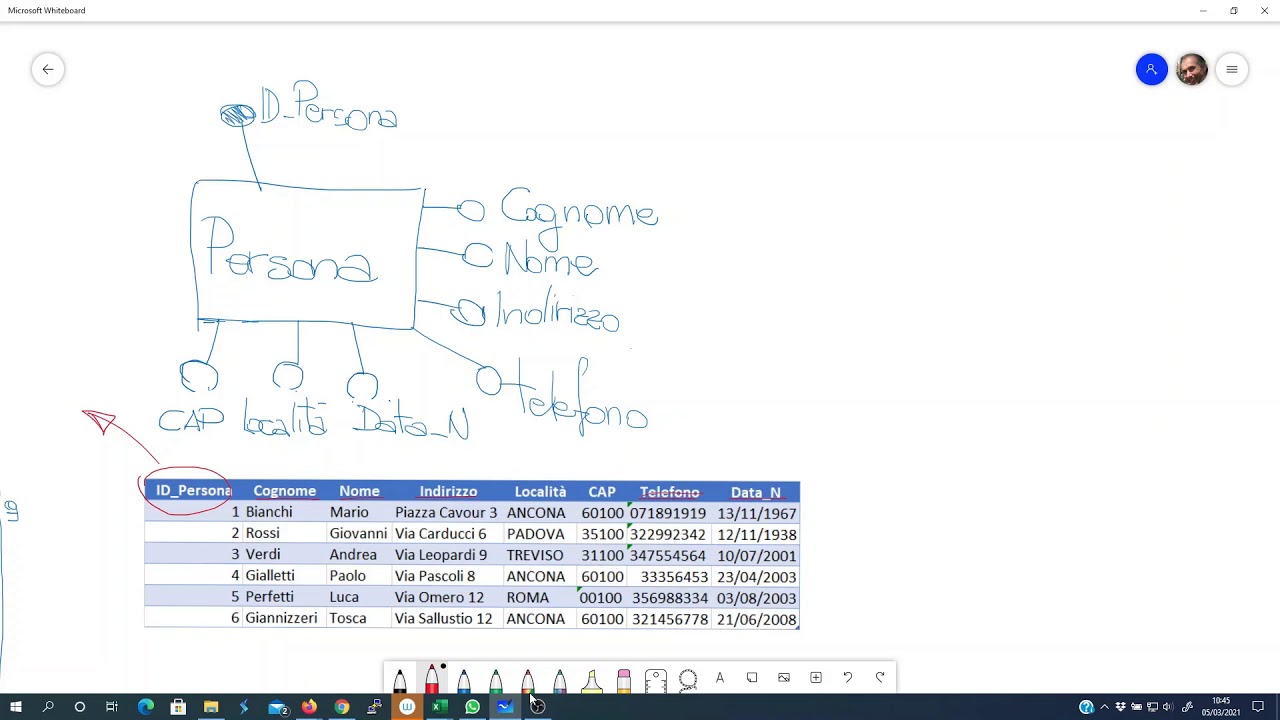Screen dimensions: 1280x720
Task: Select the yellow highlighter tool
Action: pyautogui.click(x=592, y=679)
